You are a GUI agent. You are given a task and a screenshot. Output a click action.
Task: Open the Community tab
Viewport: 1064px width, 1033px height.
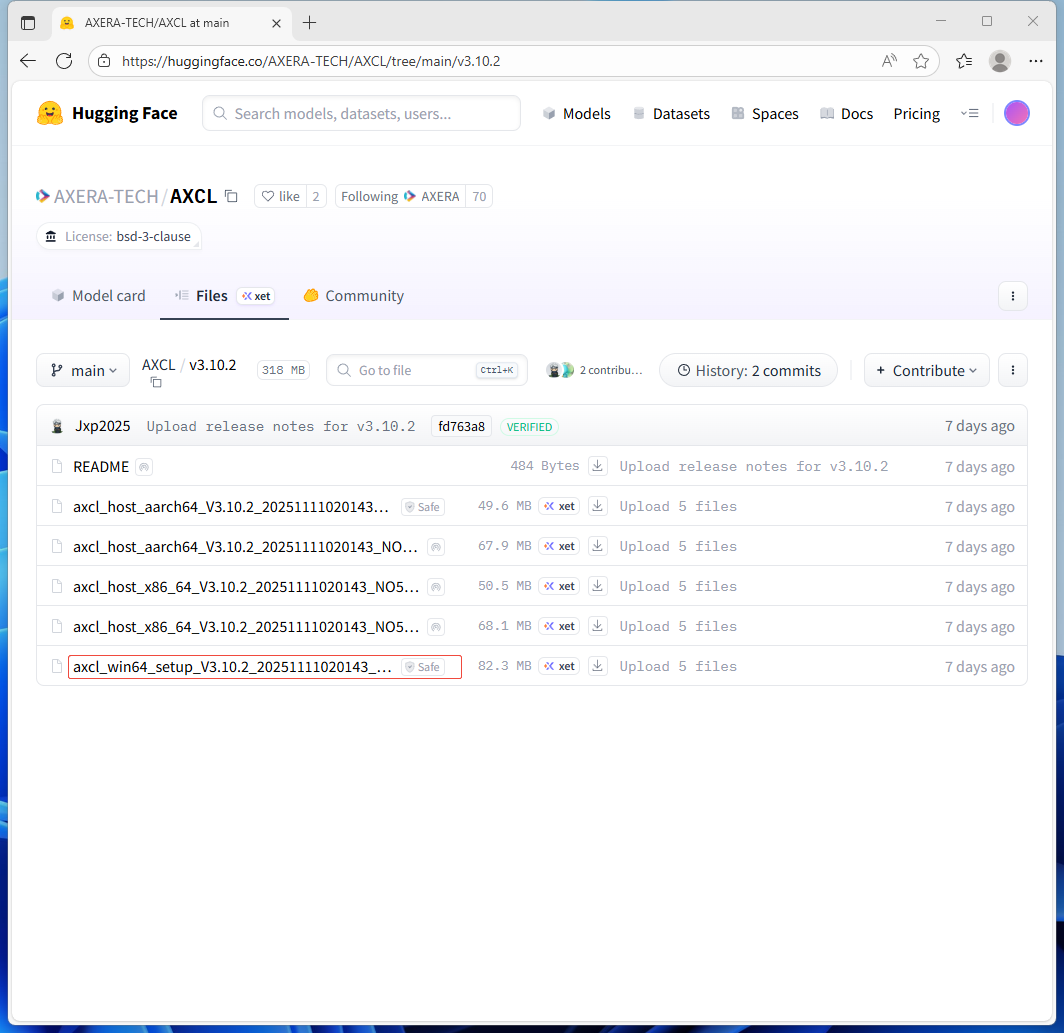point(354,296)
